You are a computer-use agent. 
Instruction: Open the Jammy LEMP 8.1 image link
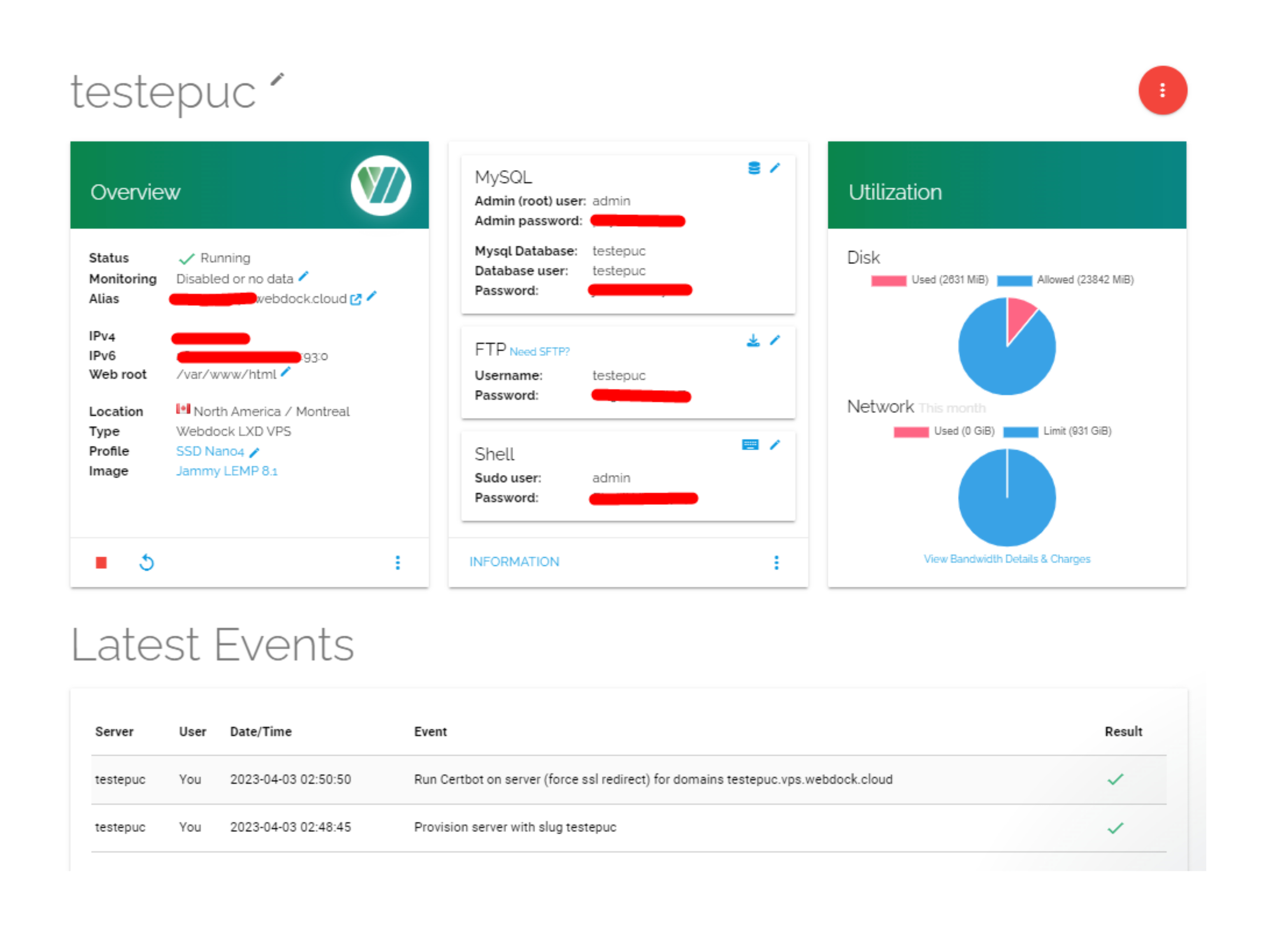[226, 471]
